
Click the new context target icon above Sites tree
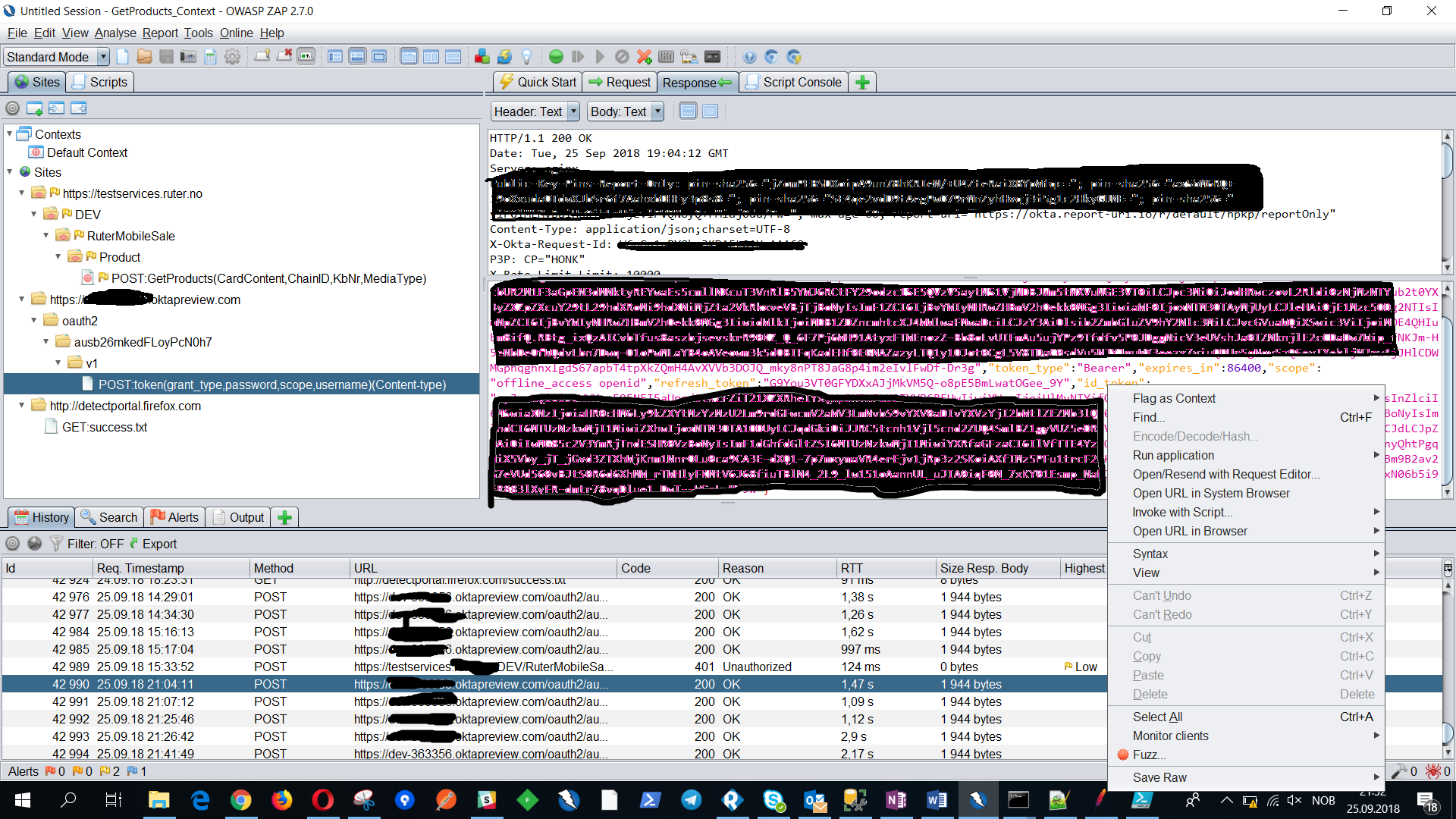click(34, 108)
